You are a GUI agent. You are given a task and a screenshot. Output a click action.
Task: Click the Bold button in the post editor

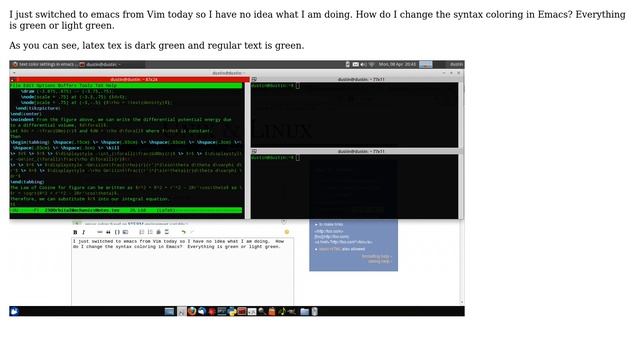tap(75, 232)
